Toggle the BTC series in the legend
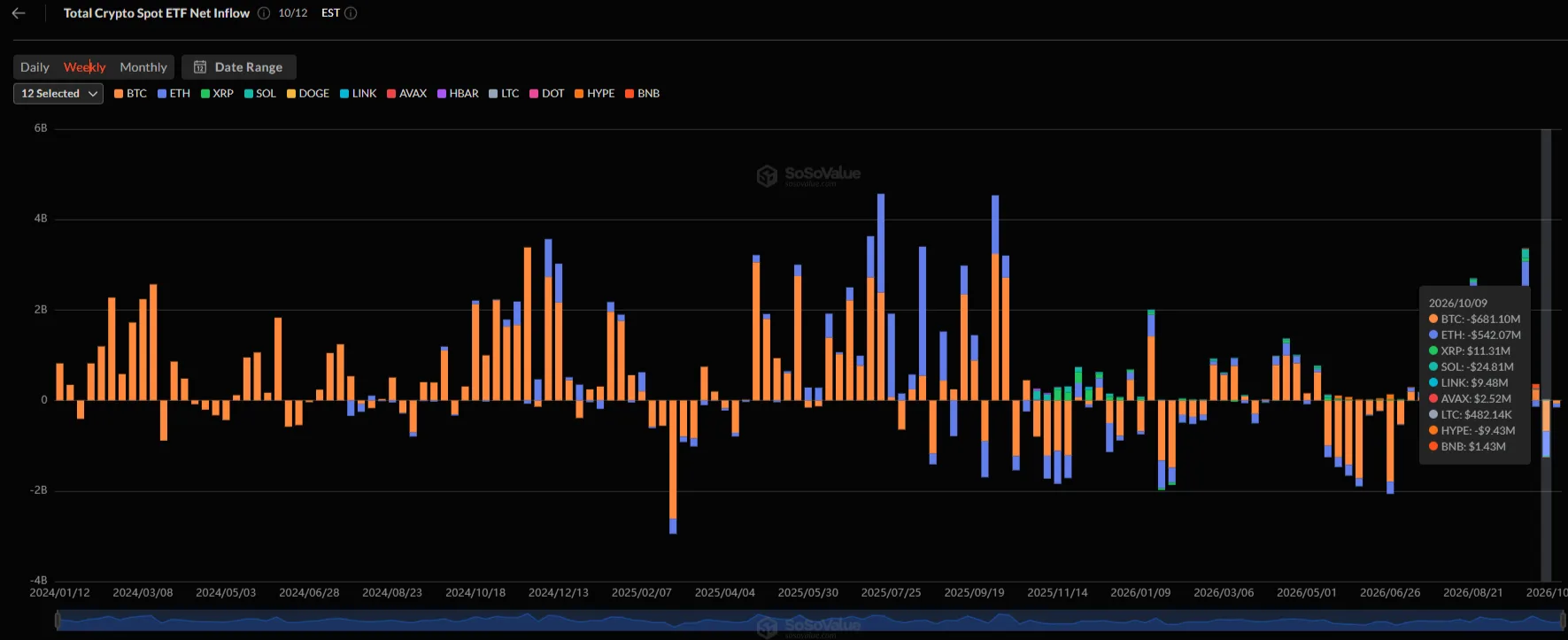Image resolution: width=1568 pixels, height=640 pixels. [x=131, y=94]
